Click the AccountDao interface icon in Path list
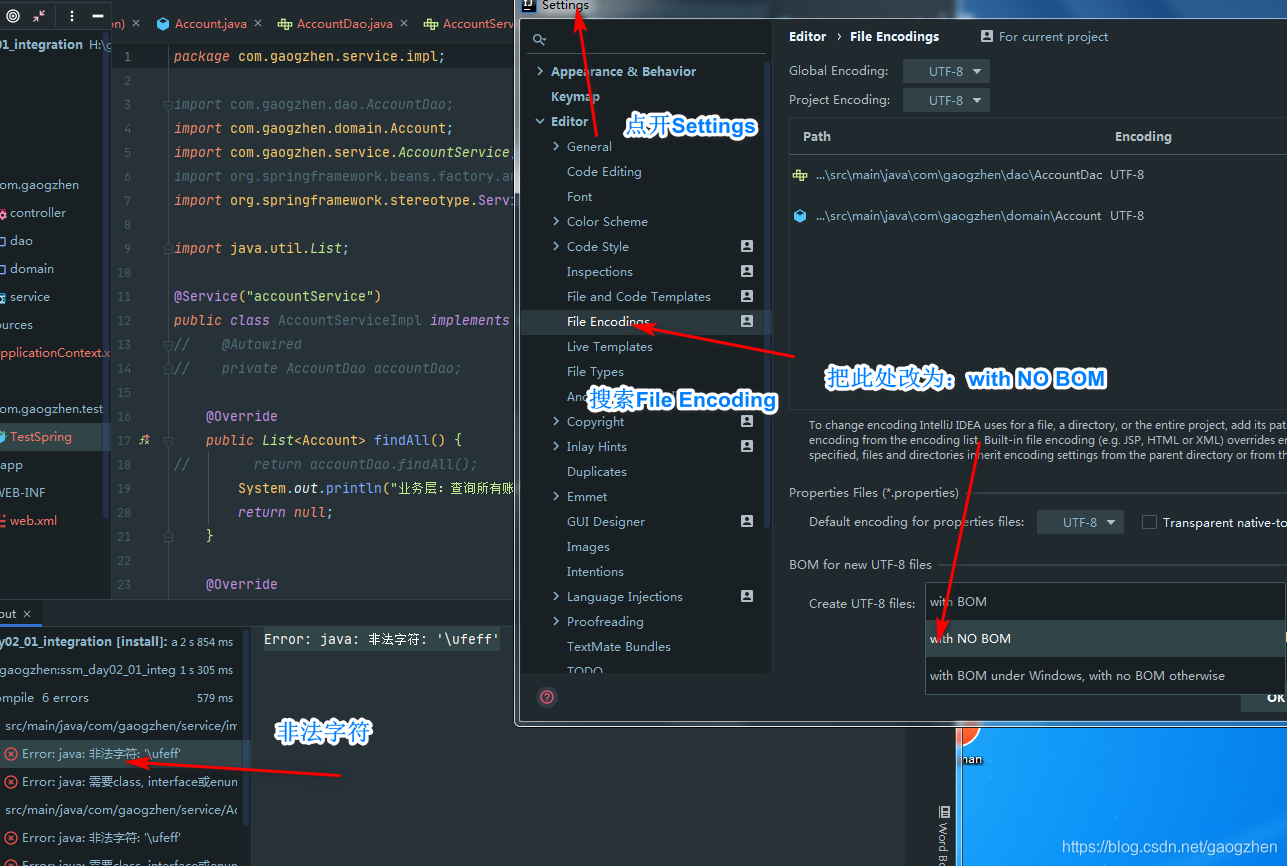The image size is (1287, 866). point(799,174)
